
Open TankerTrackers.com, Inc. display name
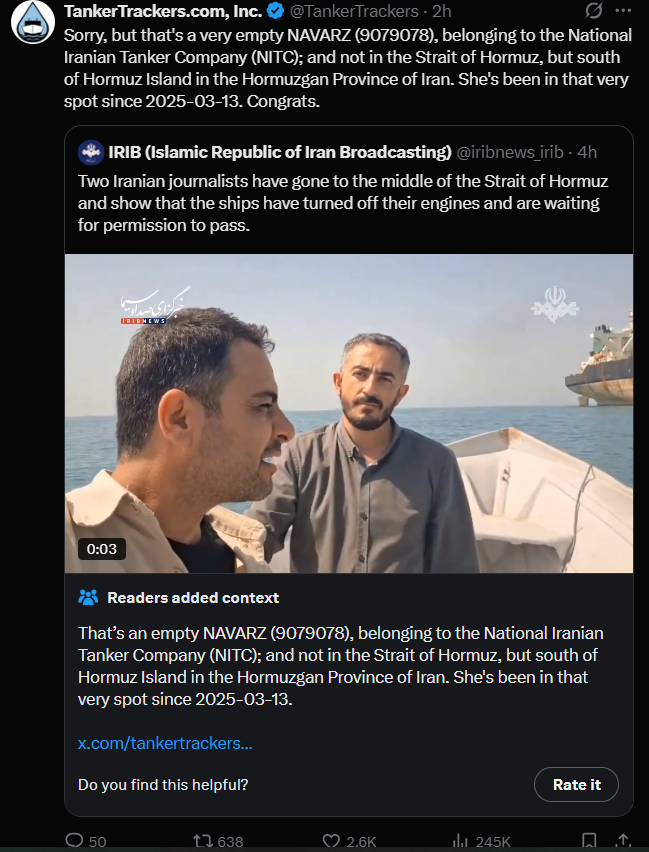(163, 11)
